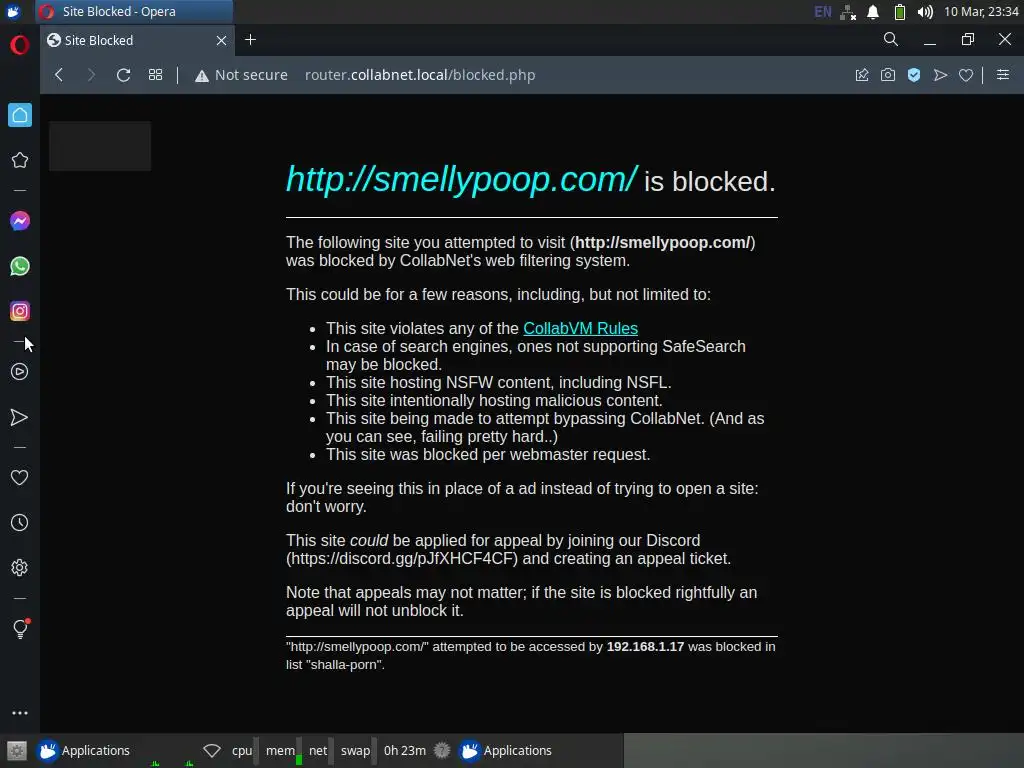The image size is (1024, 768).
Task: Click the http://smellypoop.com/ heading link
Action: tap(461, 179)
